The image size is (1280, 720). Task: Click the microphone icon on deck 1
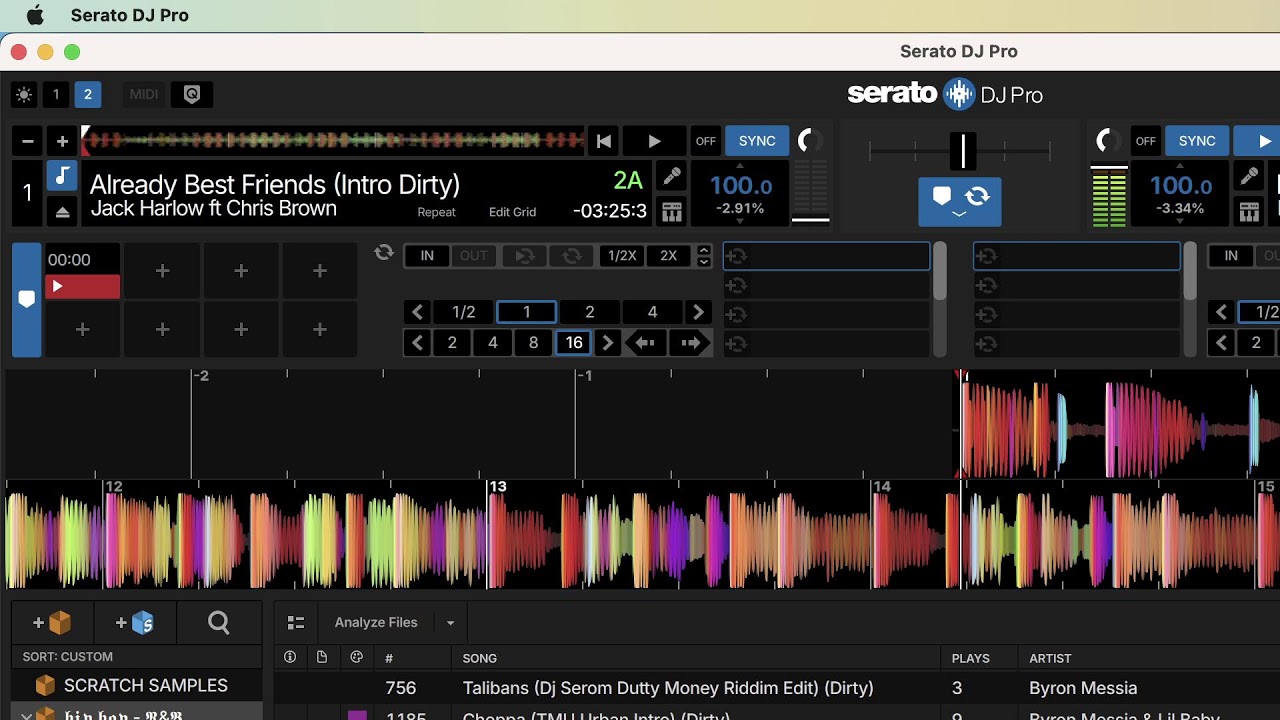(672, 177)
